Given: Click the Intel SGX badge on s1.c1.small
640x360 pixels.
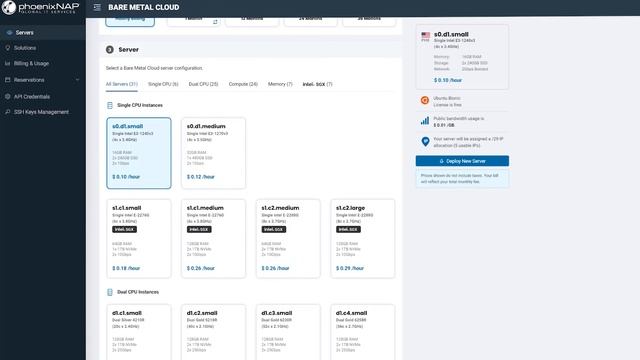Looking at the screenshot, I should (x=124, y=229).
